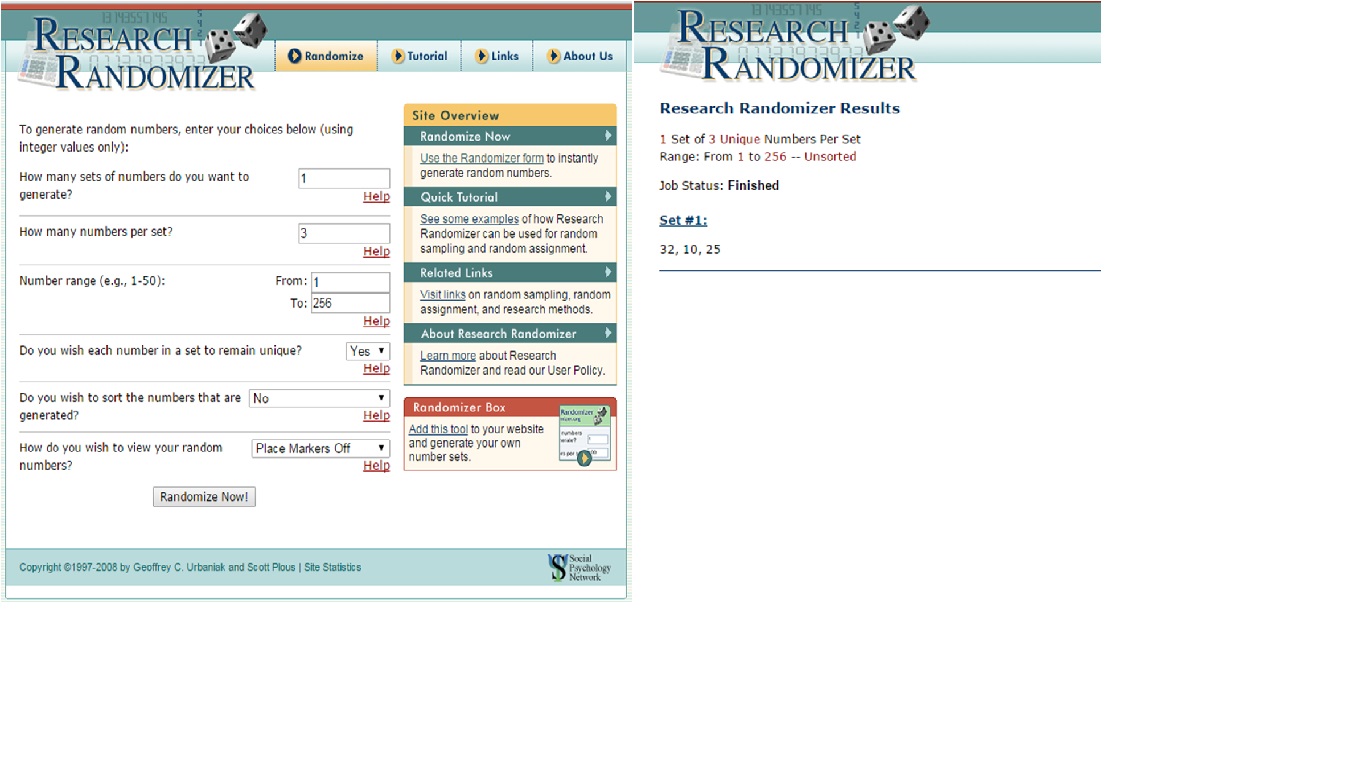The image size is (1366, 768).
Task: Click the dice image in results page header
Action: coord(896,30)
